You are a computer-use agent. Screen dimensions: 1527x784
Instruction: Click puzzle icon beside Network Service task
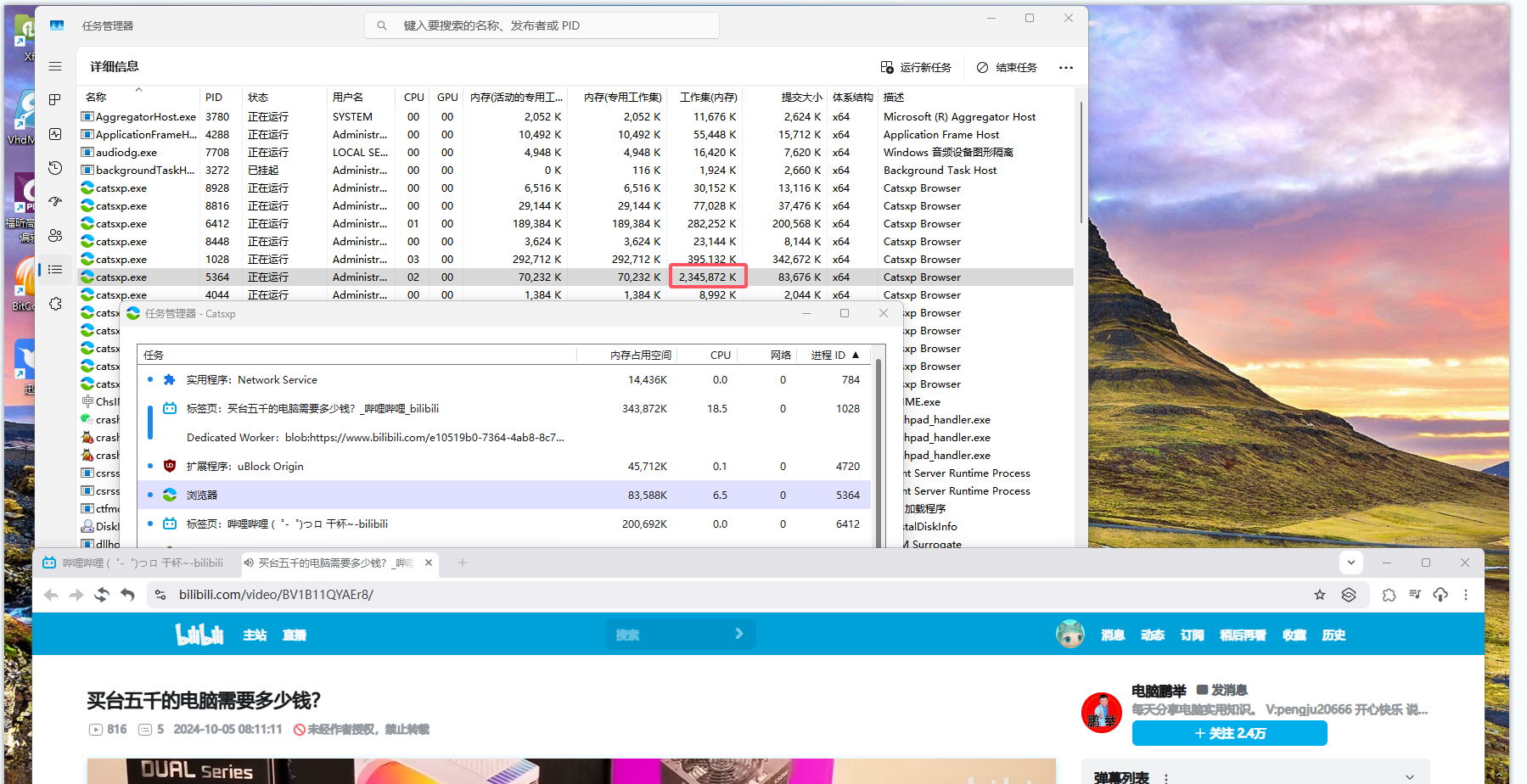pos(170,379)
